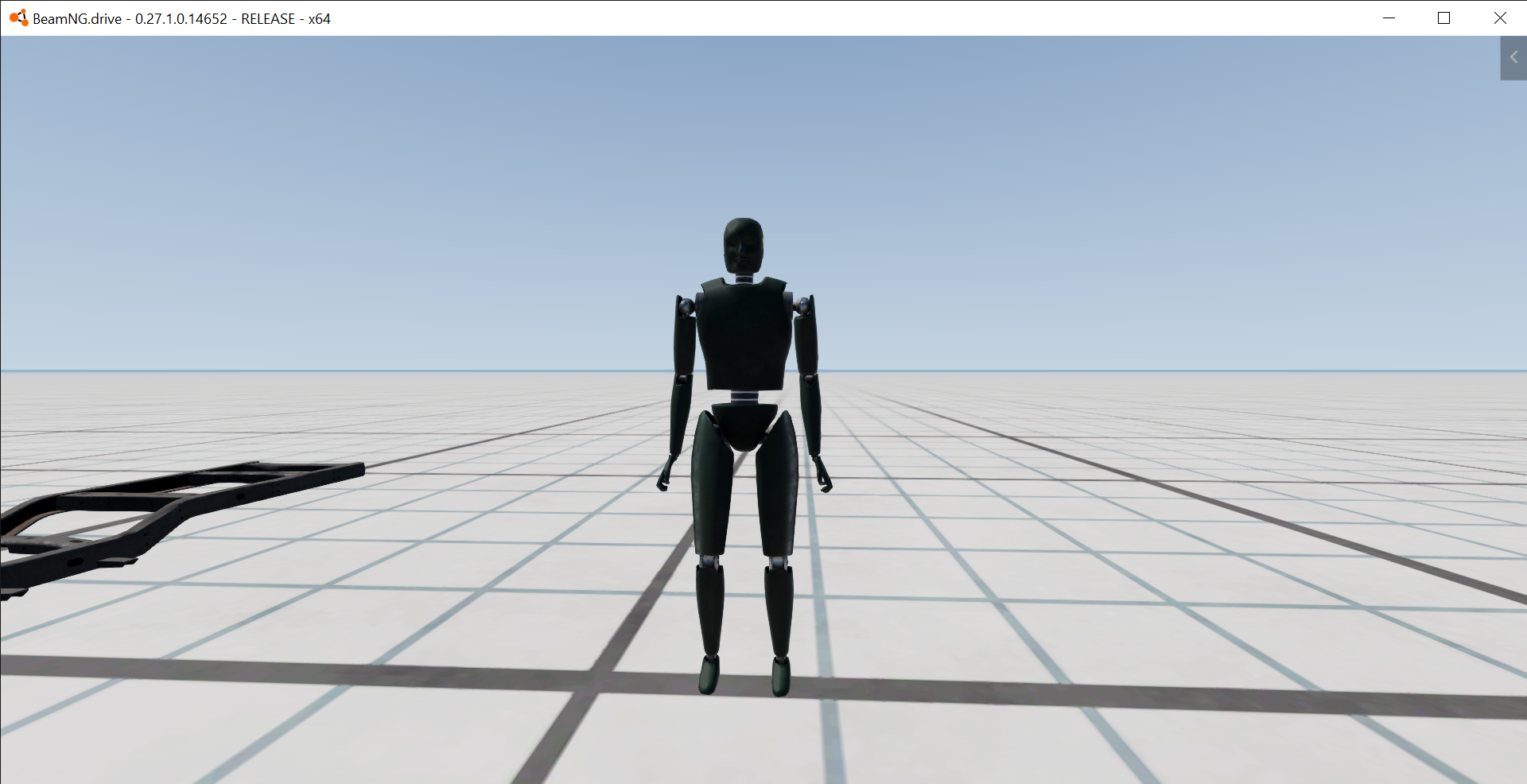Select the crash test dummy figure

744,456
